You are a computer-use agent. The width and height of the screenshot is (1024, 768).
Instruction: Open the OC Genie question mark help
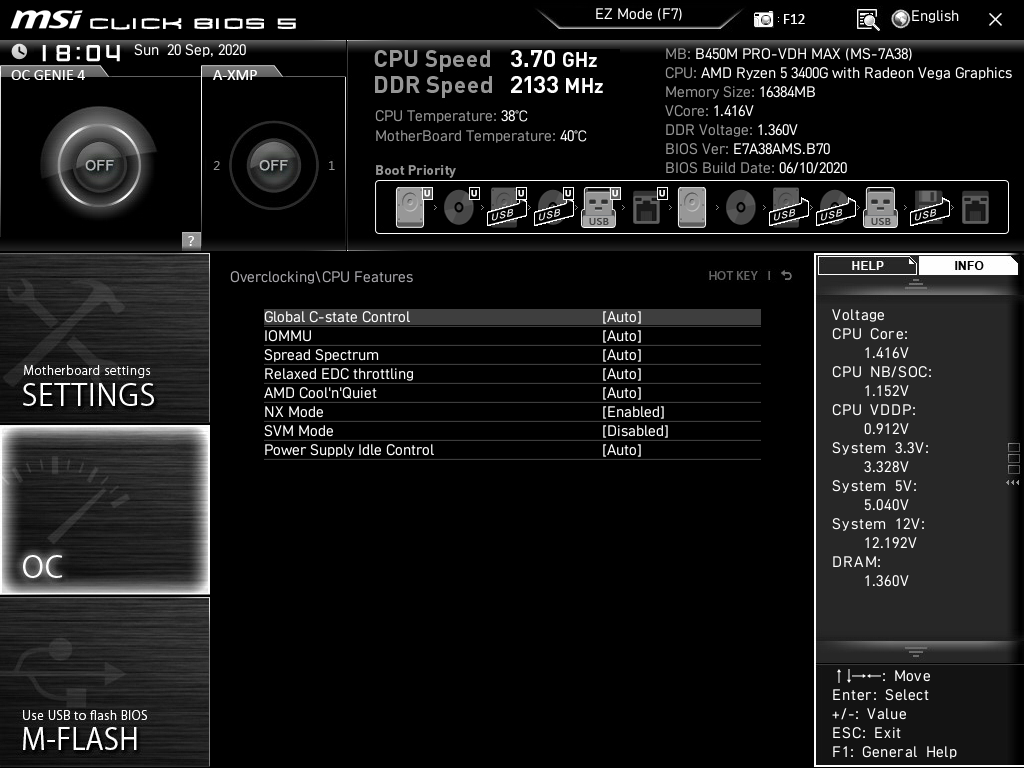191,240
